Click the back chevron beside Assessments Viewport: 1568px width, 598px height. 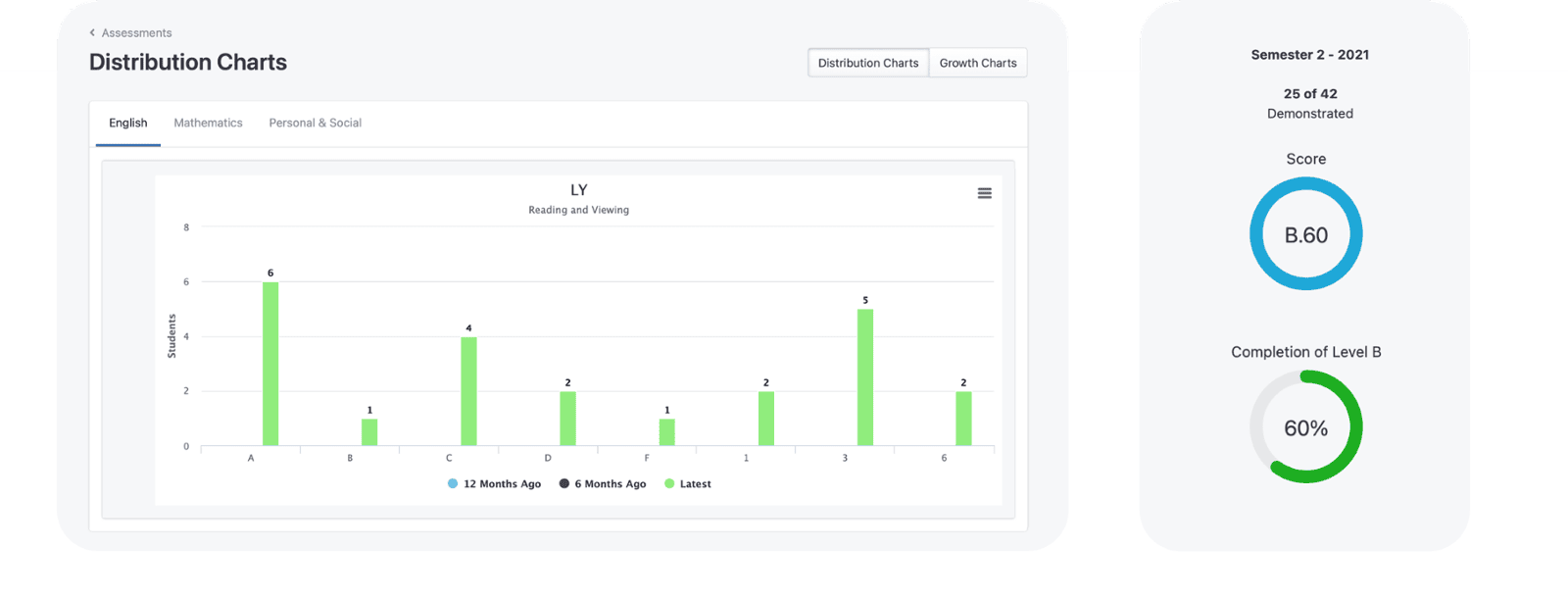(x=92, y=33)
